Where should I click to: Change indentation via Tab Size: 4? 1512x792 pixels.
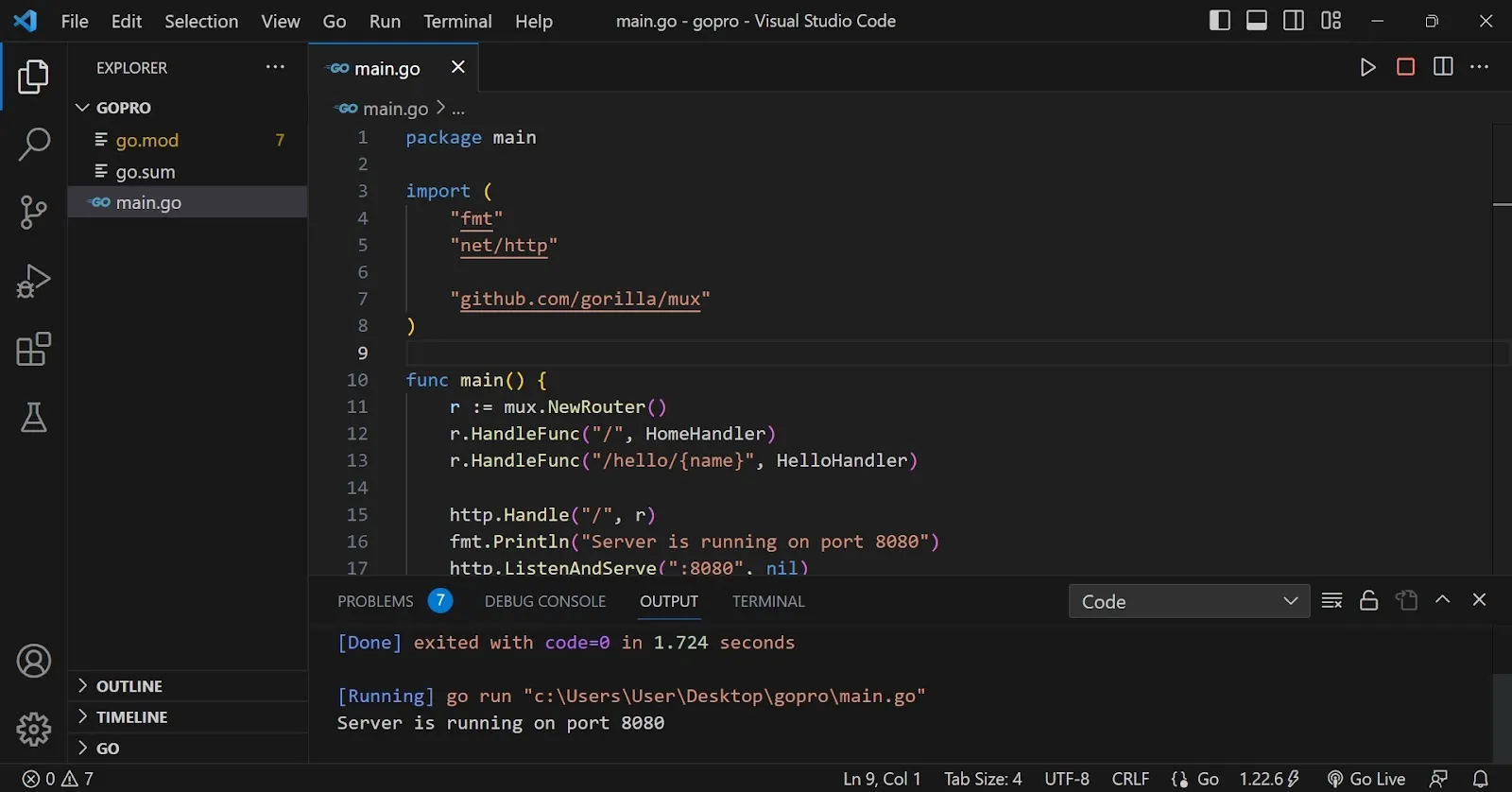click(x=983, y=779)
